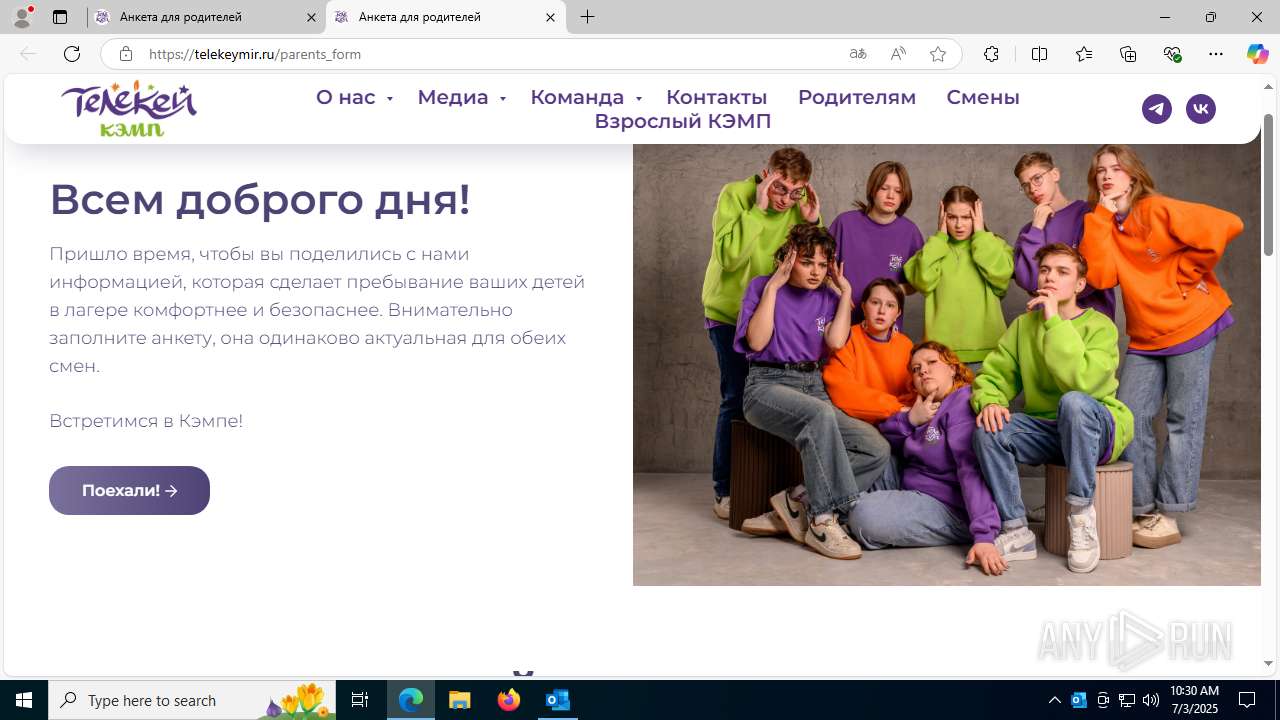
Task: Close the first Анкета для родителей tab
Action: (x=311, y=17)
